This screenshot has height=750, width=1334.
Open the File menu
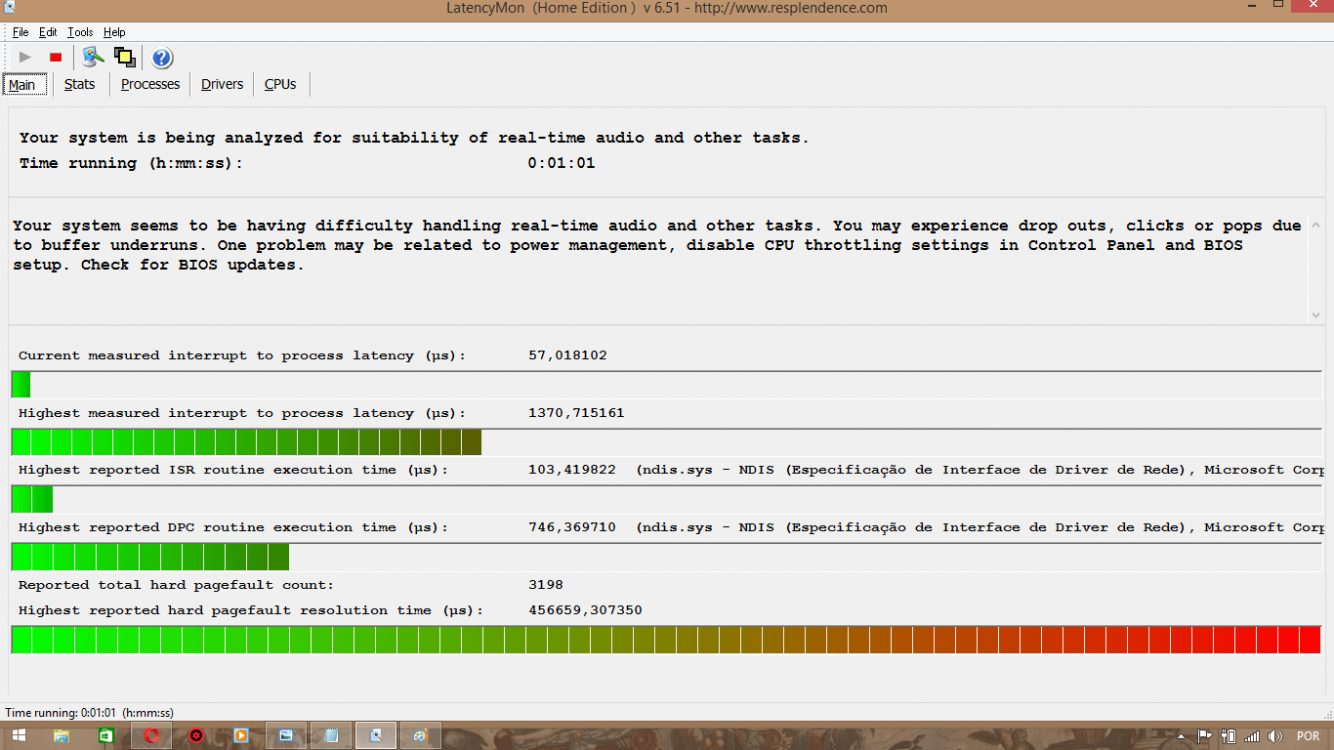coord(20,32)
